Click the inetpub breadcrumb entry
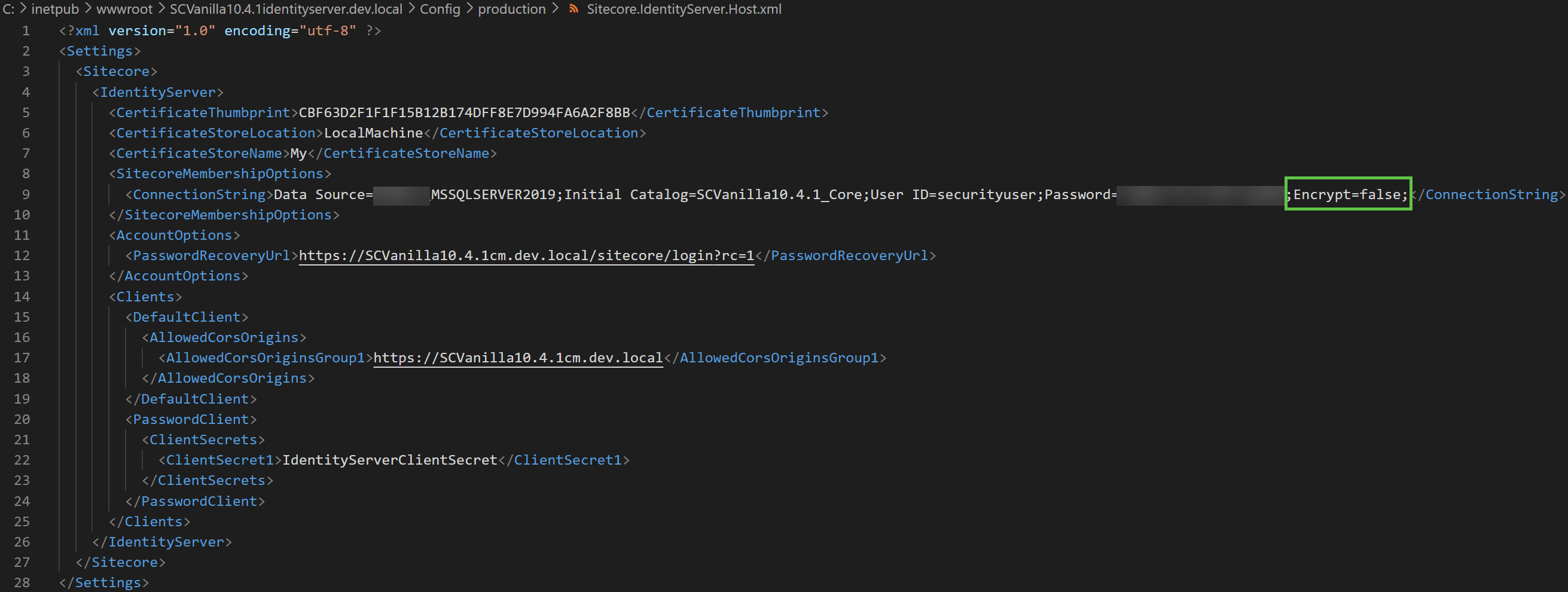This screenshot has height=592, width=1568. coord(56,8)
